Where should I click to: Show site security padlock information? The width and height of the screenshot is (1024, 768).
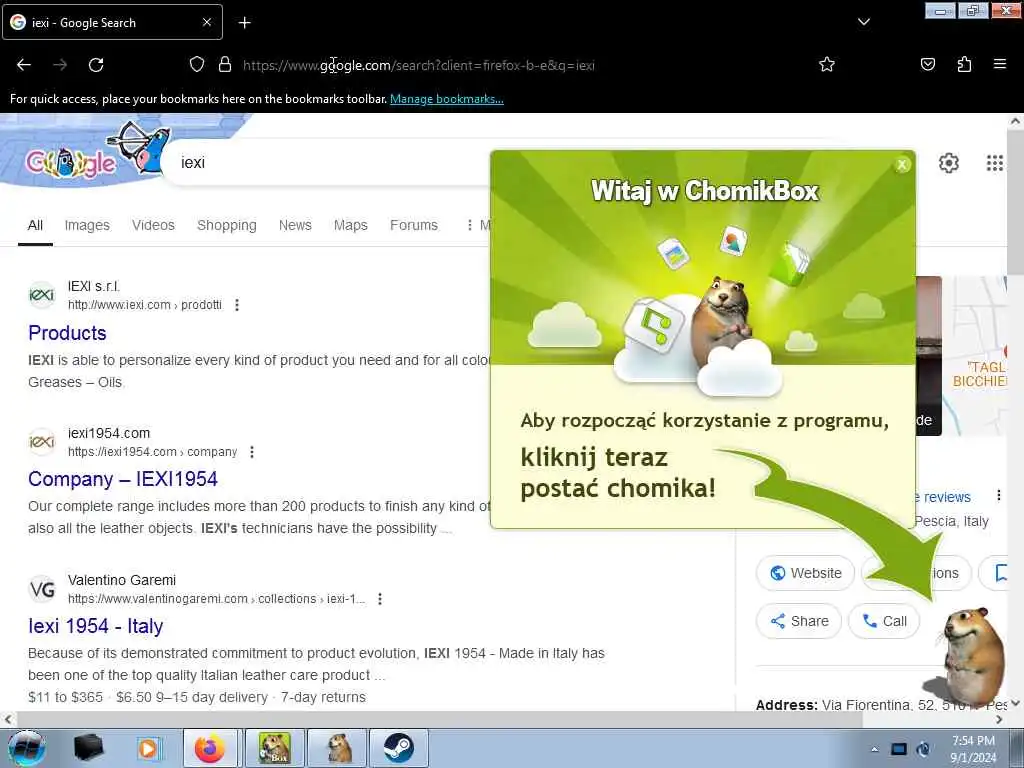pos(225,65)
